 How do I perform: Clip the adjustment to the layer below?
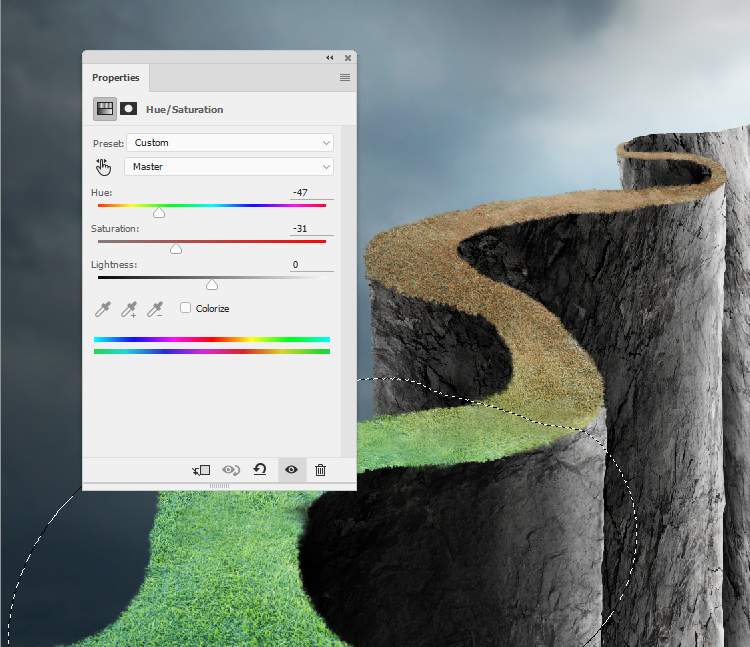point(201,470)
